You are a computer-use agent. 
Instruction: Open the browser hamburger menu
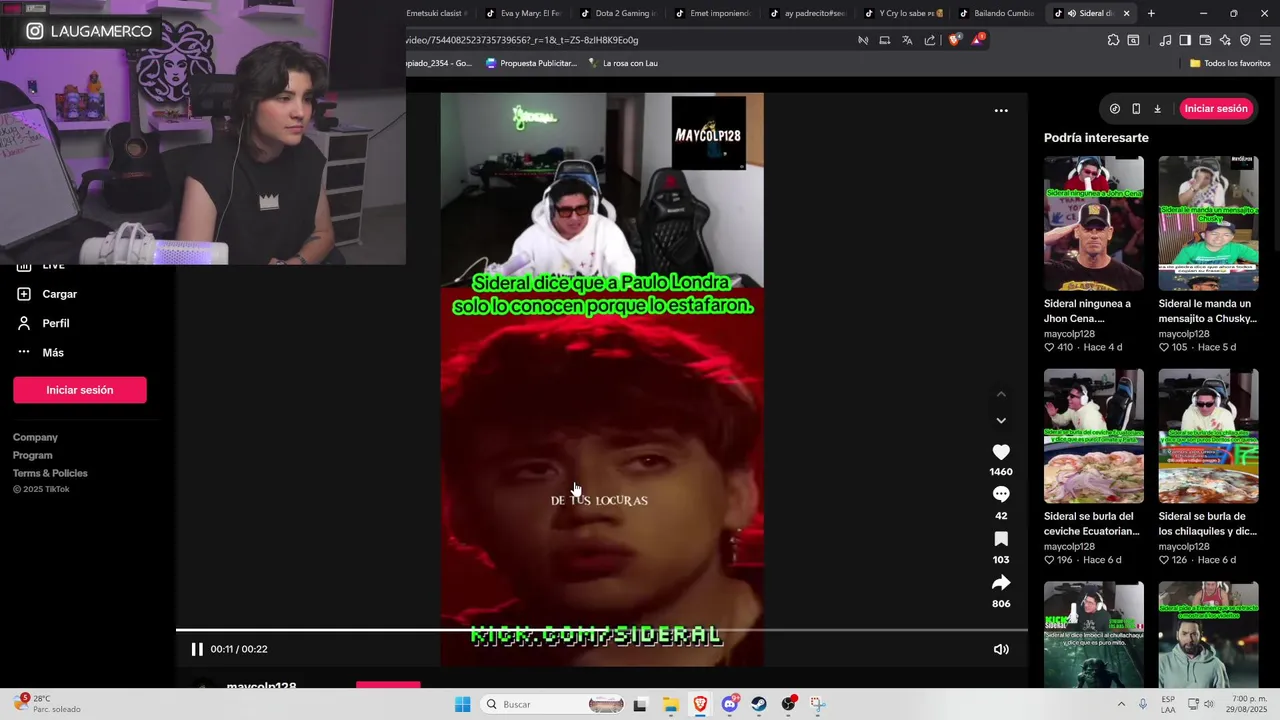pyautogui.click(x=1266, y=40)
